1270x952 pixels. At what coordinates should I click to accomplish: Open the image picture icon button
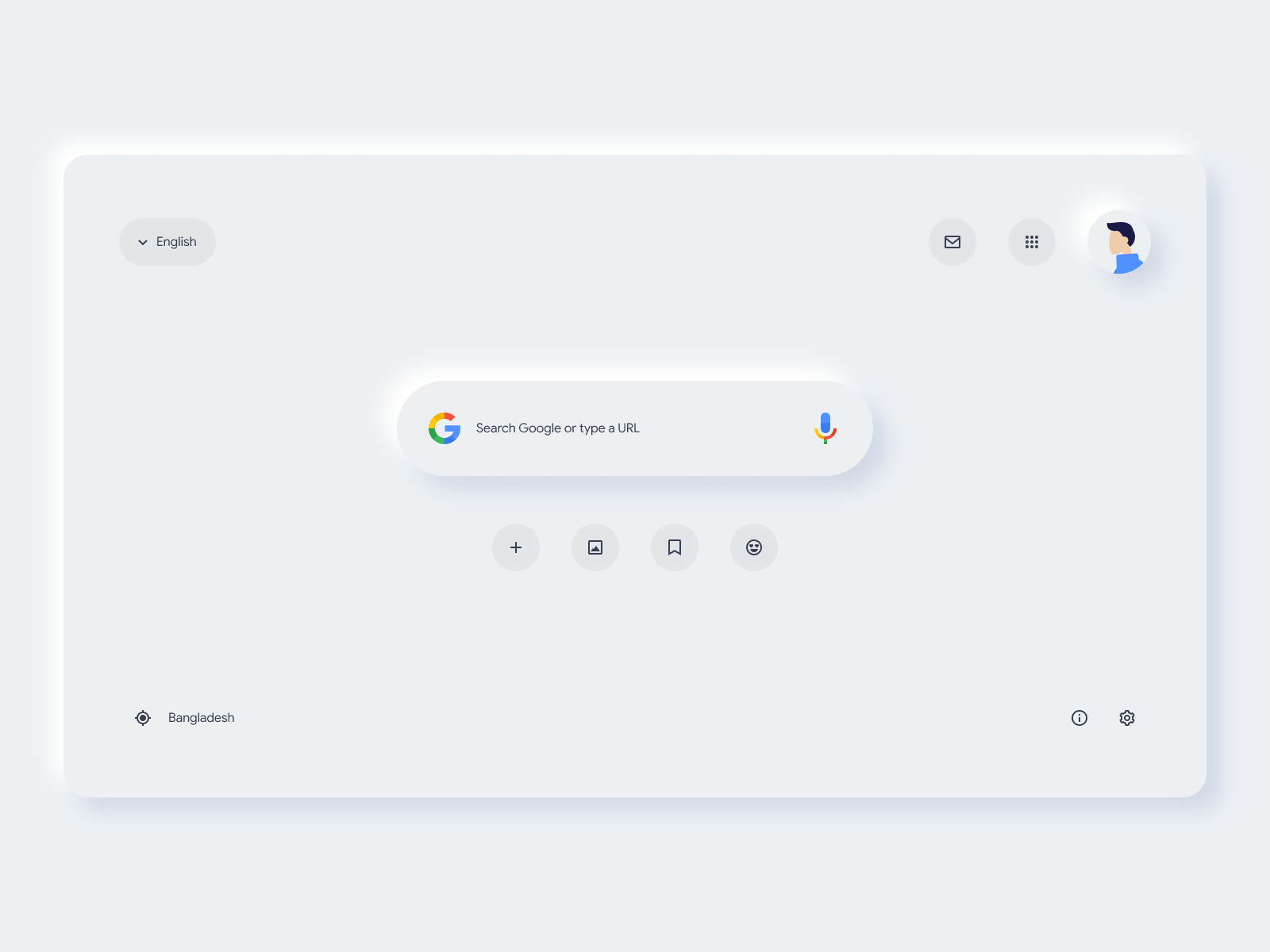point(595,547)
